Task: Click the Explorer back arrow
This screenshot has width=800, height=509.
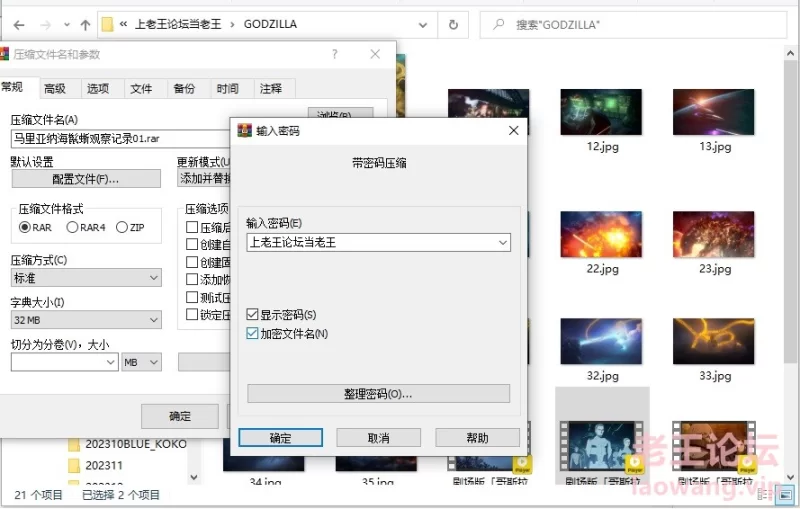Action: pyautogui.click(x=19, y=24)
